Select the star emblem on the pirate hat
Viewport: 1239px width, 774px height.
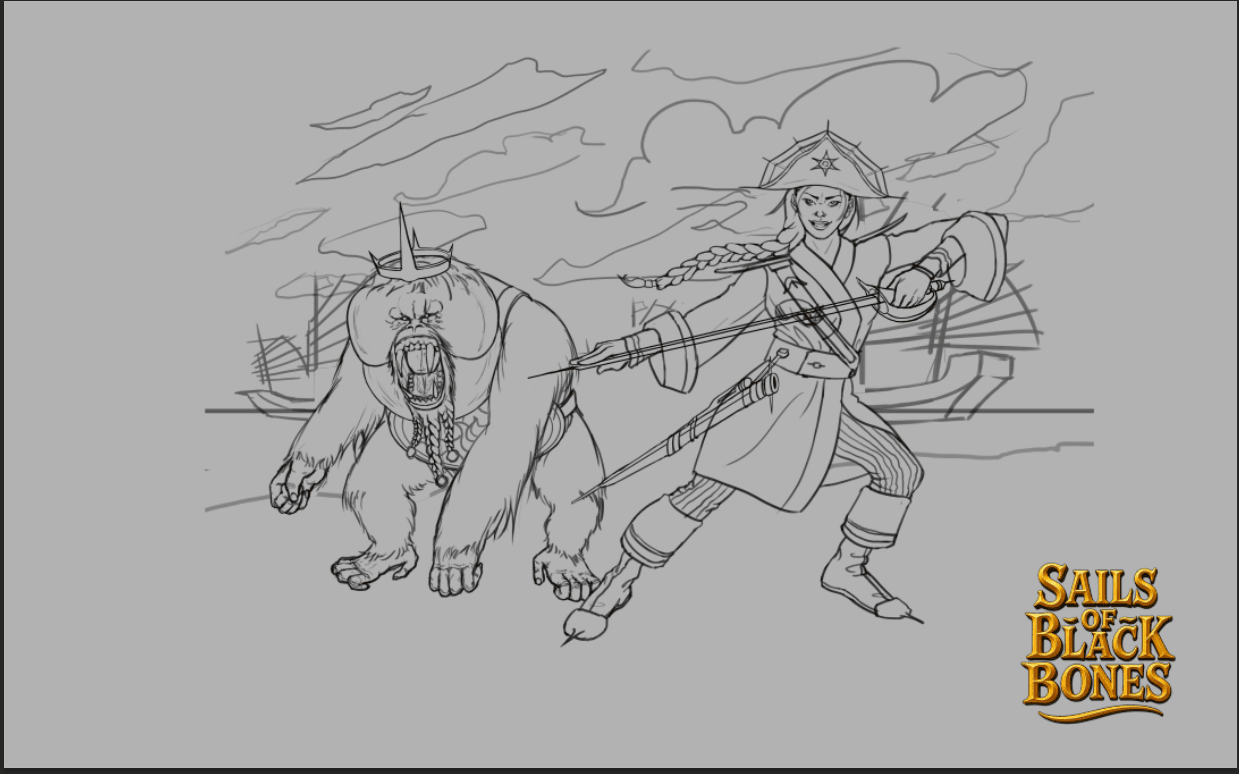pos(824,164)
